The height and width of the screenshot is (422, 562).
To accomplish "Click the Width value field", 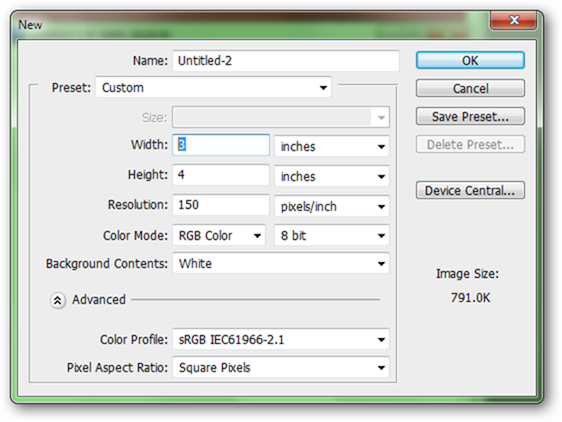I will pos(221,145).
